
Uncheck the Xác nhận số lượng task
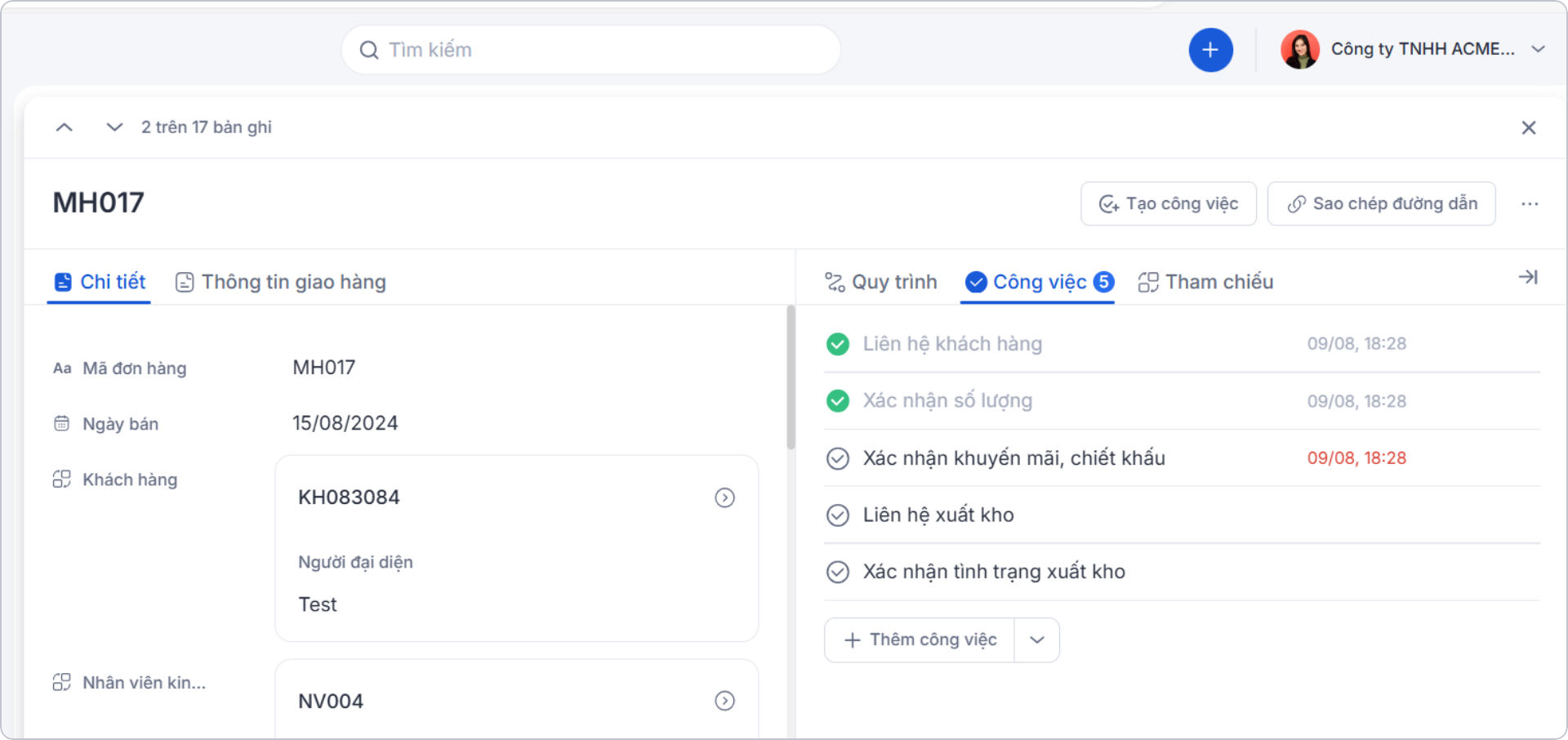pos(838,401)
